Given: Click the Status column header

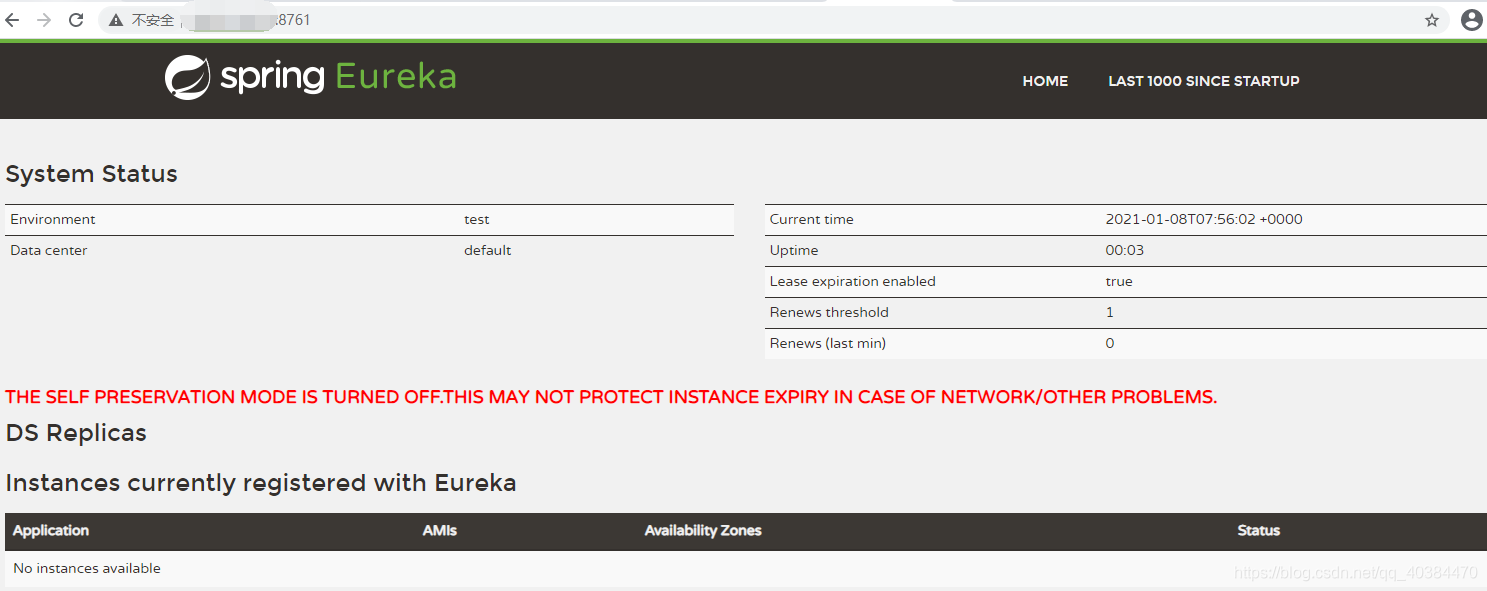Looking at the screenshot, I should pos(1259,531).
